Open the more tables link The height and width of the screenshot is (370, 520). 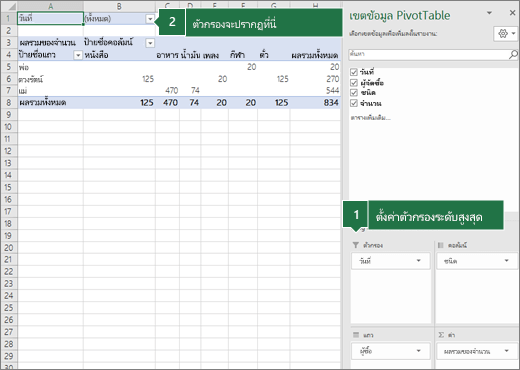click(370, 118)
